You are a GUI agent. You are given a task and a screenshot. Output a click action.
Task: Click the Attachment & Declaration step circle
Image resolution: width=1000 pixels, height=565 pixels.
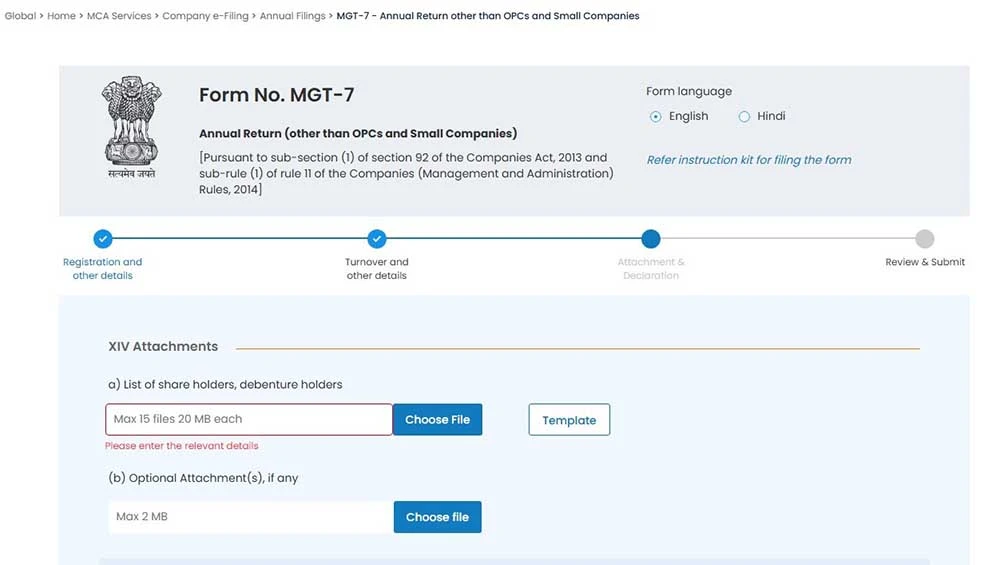click(x=651, y=238)
